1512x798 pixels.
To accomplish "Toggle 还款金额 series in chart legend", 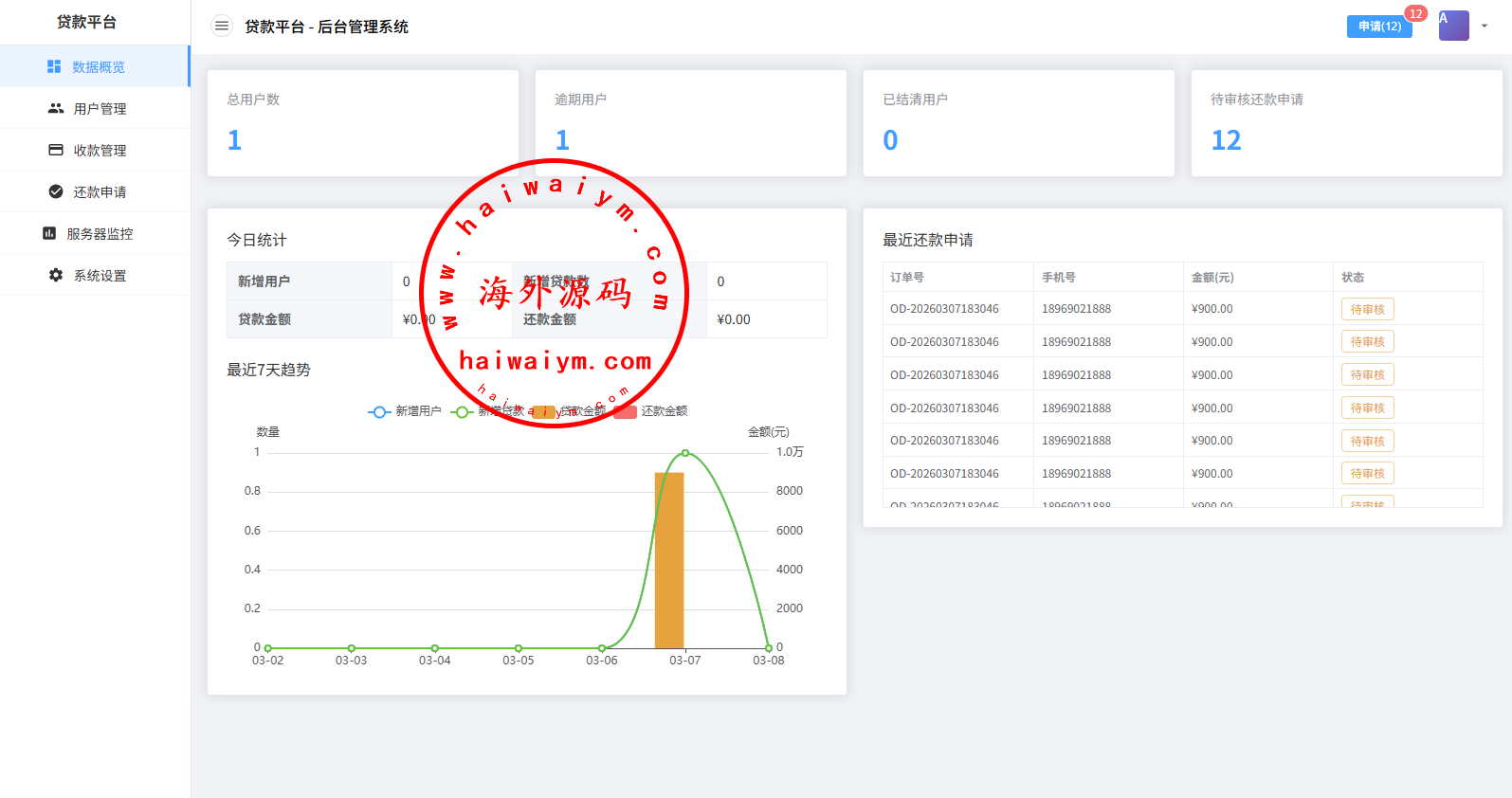I will click(x=651, y=411).
